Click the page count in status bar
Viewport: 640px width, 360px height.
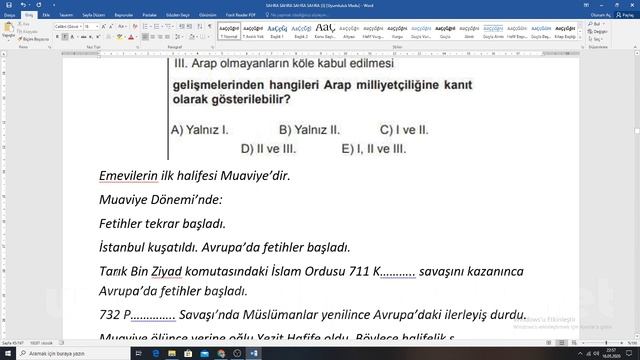click(x=13, y=343)
